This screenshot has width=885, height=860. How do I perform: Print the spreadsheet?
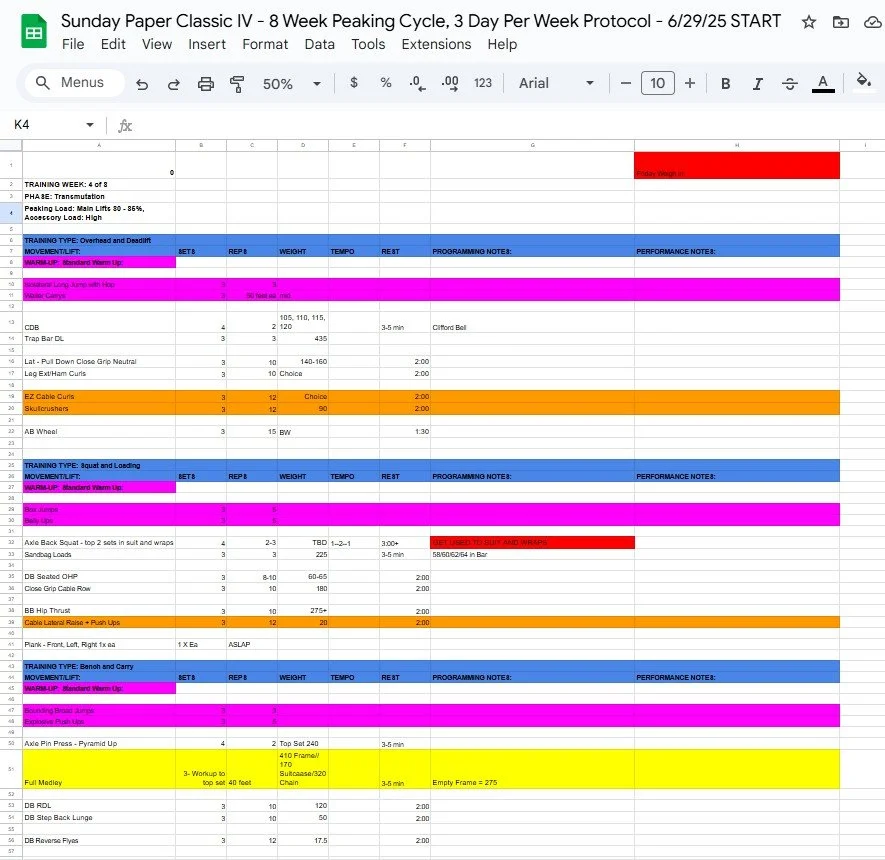pyautogui.click(x=205, y=84)
